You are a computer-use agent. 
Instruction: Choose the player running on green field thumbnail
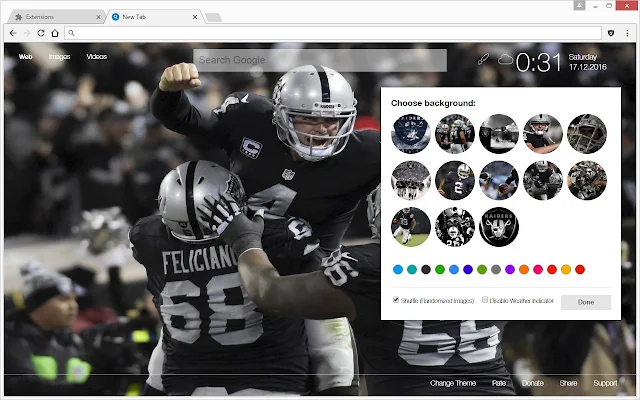[411, 227]
